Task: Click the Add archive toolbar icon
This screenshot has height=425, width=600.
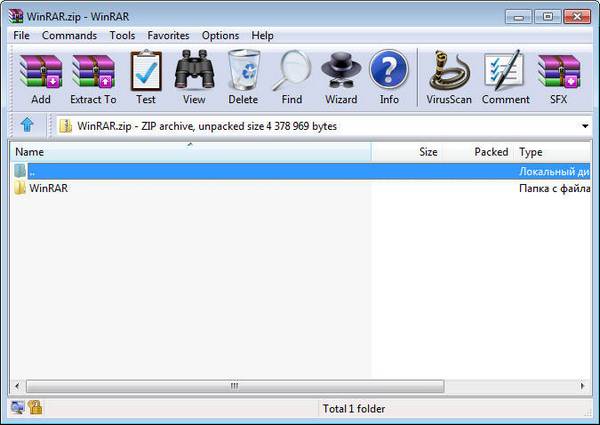Action: [x=41, y=78]
